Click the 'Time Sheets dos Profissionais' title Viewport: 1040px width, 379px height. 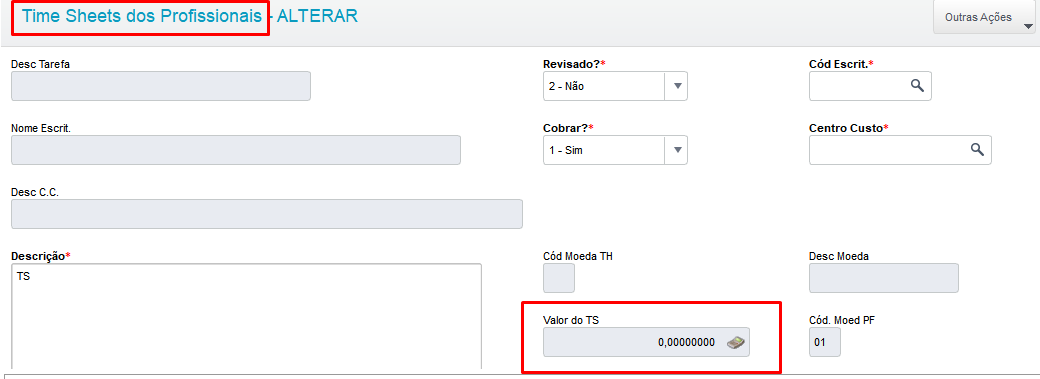(142, 16)
